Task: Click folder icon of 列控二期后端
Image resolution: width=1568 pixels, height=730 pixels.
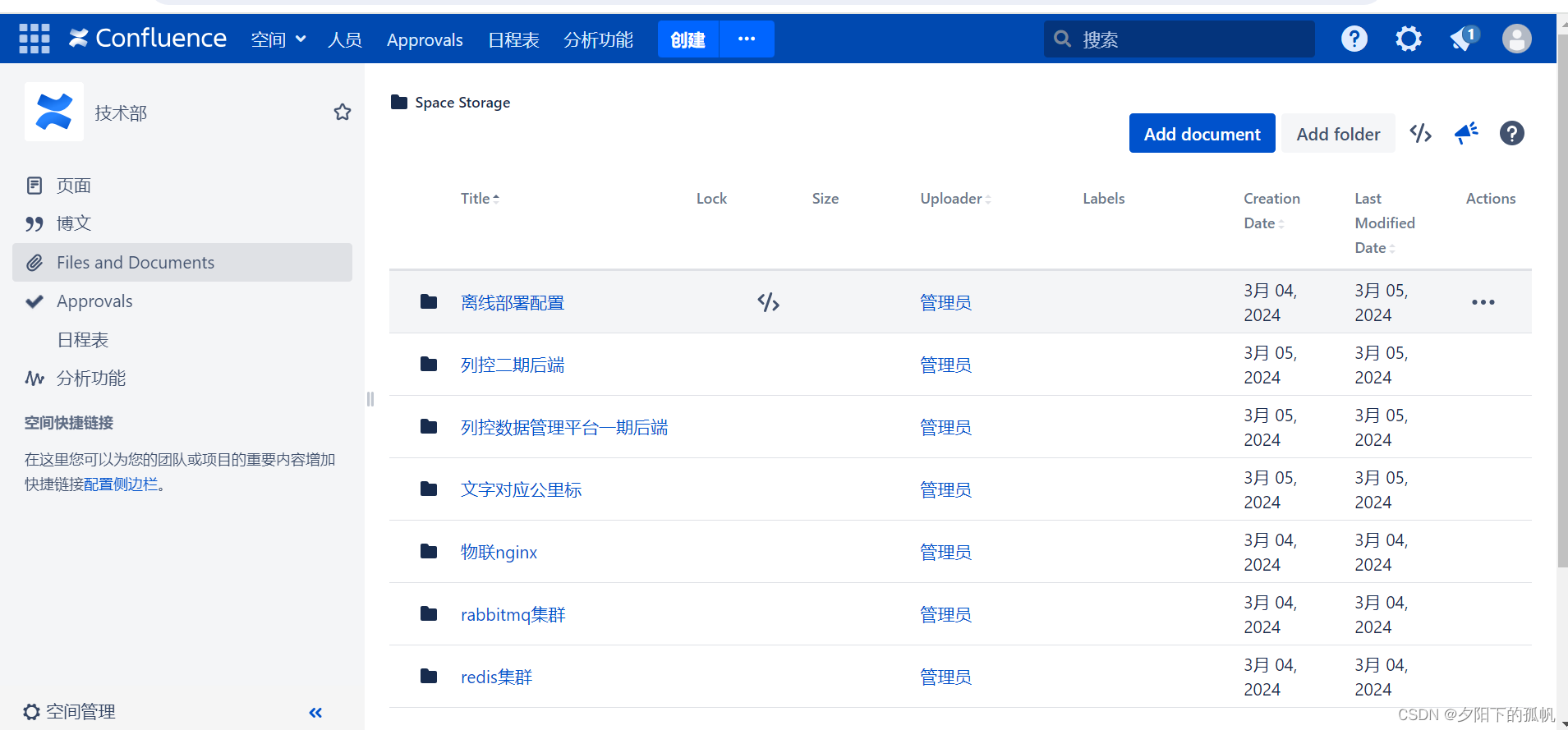Action: (429, 364)
